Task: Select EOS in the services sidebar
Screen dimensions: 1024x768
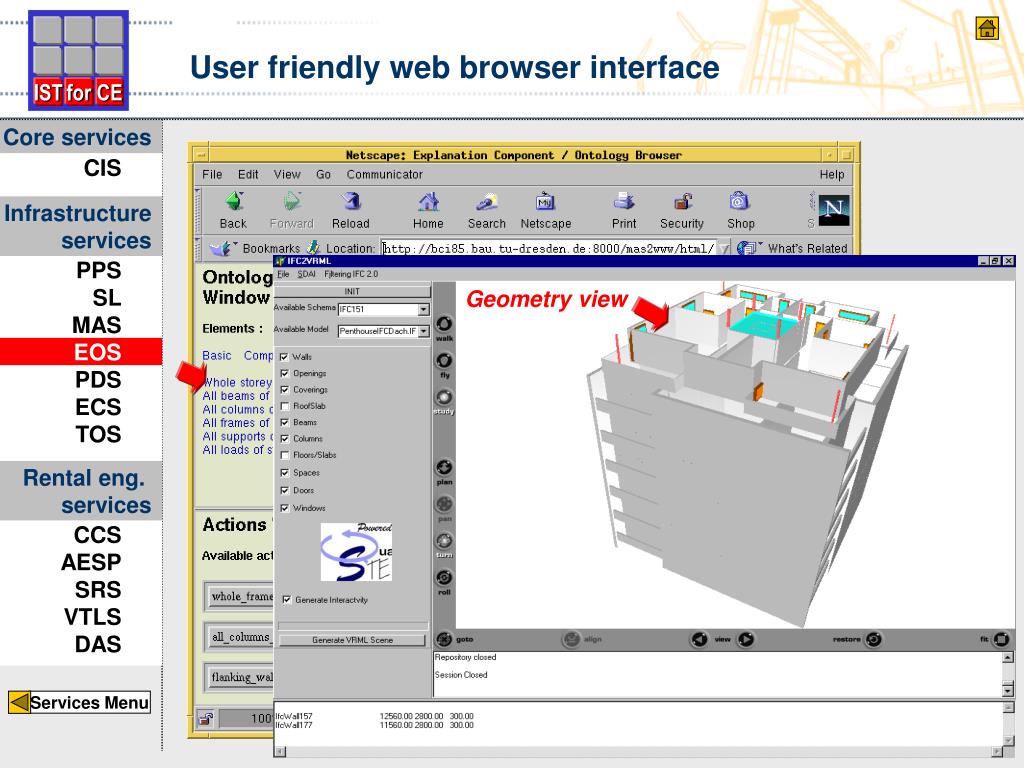Action: (x=81, y=351)
